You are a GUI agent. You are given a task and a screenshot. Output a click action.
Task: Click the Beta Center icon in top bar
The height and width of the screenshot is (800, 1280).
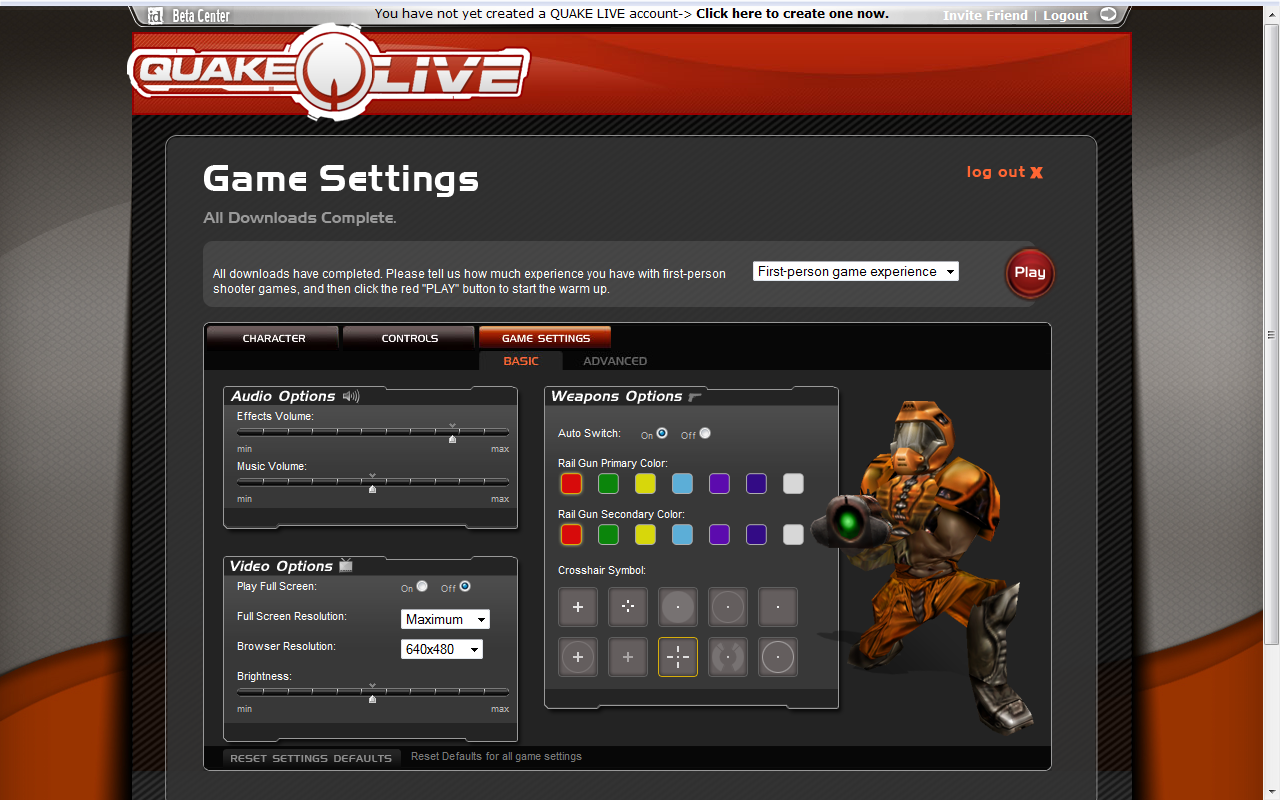click(x=155, y=15)
